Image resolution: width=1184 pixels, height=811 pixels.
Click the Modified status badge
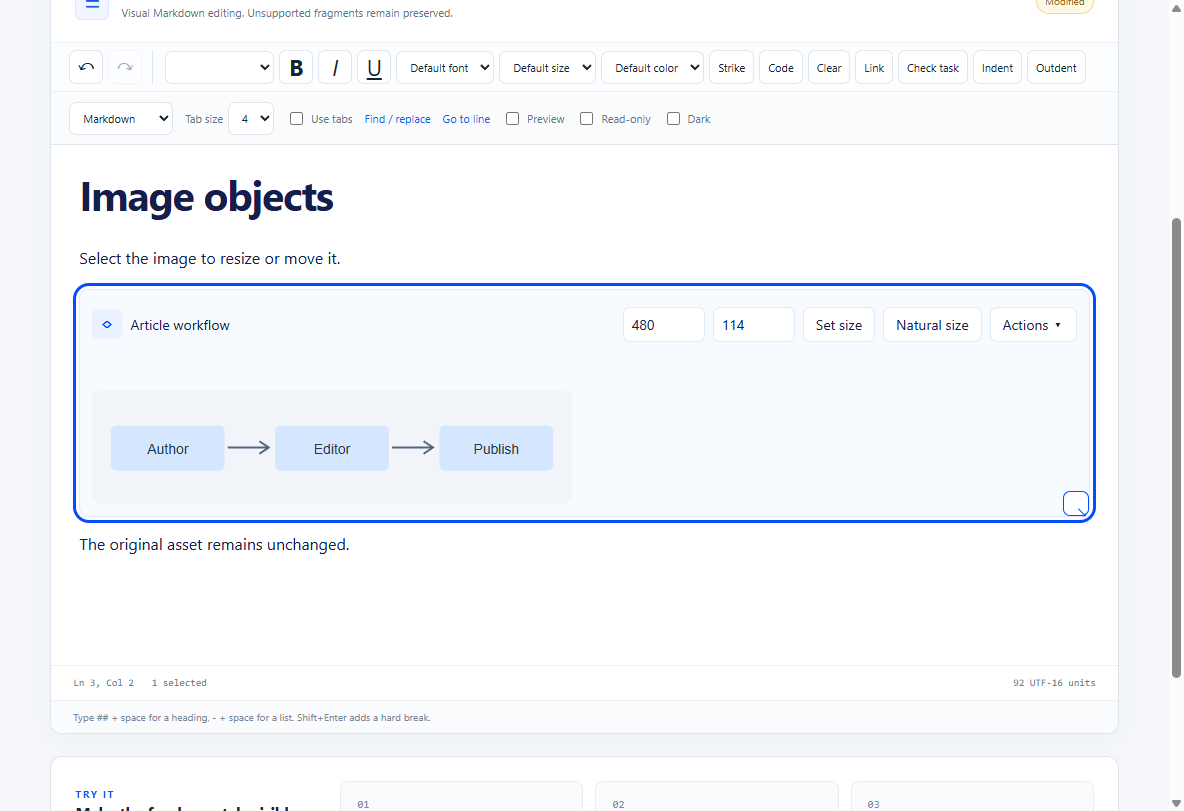(1065, 5)
